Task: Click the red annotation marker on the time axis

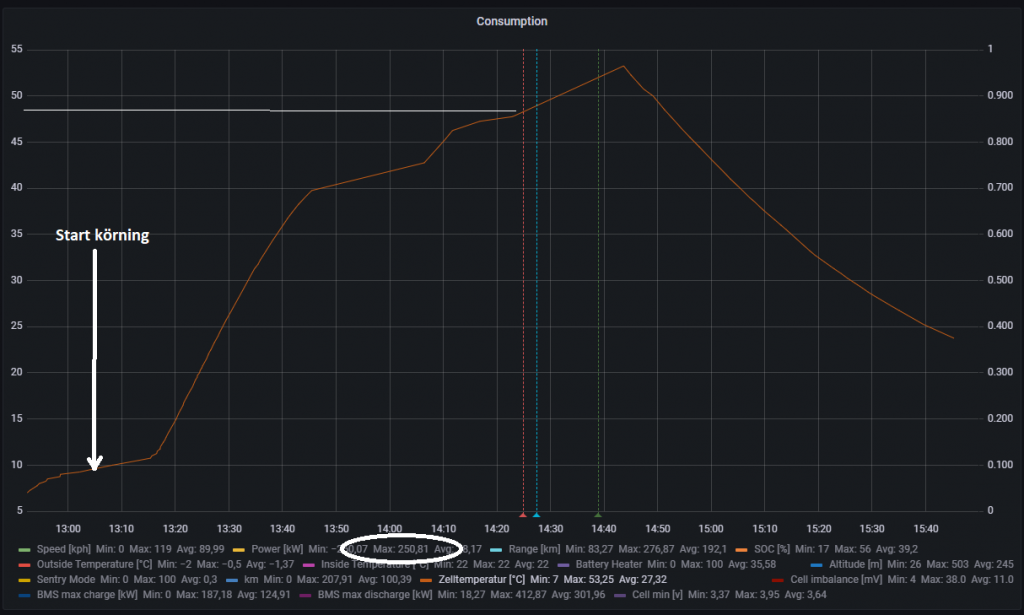Action: 523,515
